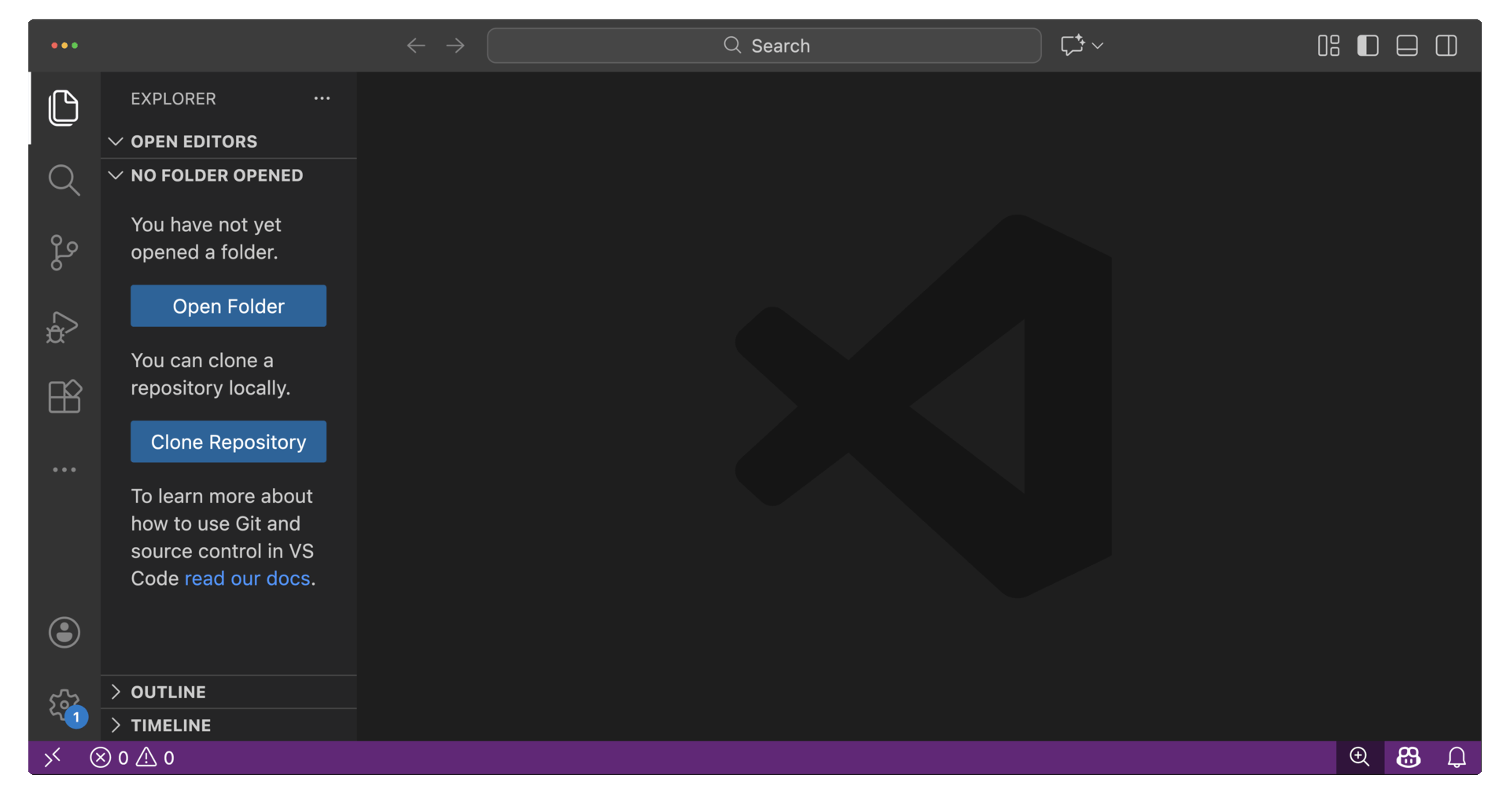This screenshot has height=812, width=1510.
Task: Open the chat dropdown arrow
Action: point(1098,46)
